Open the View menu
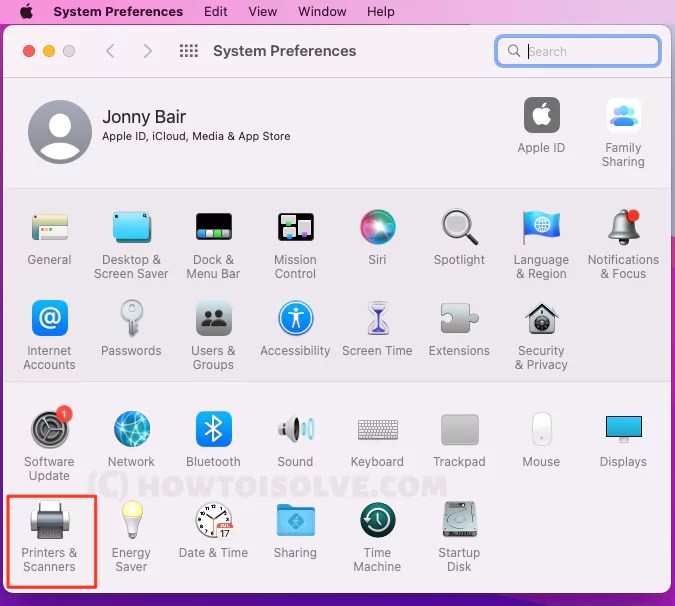Screen dimensions: 675x606 pyautogui.click(x=263, y=11)
